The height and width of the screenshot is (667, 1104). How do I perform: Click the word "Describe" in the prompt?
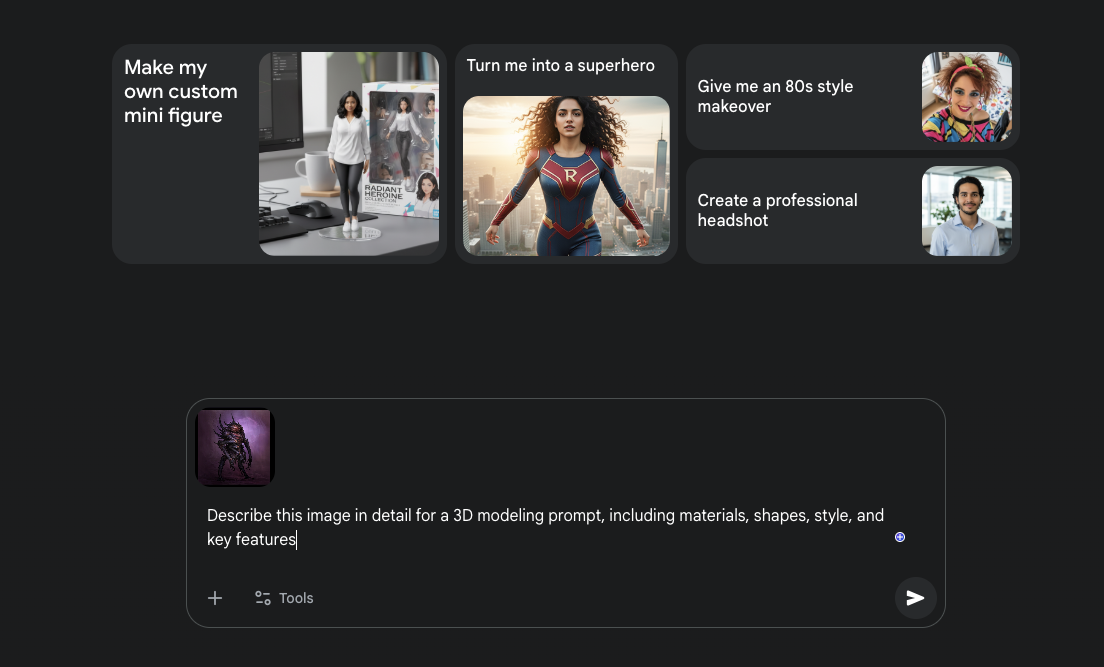click(238, 516)
